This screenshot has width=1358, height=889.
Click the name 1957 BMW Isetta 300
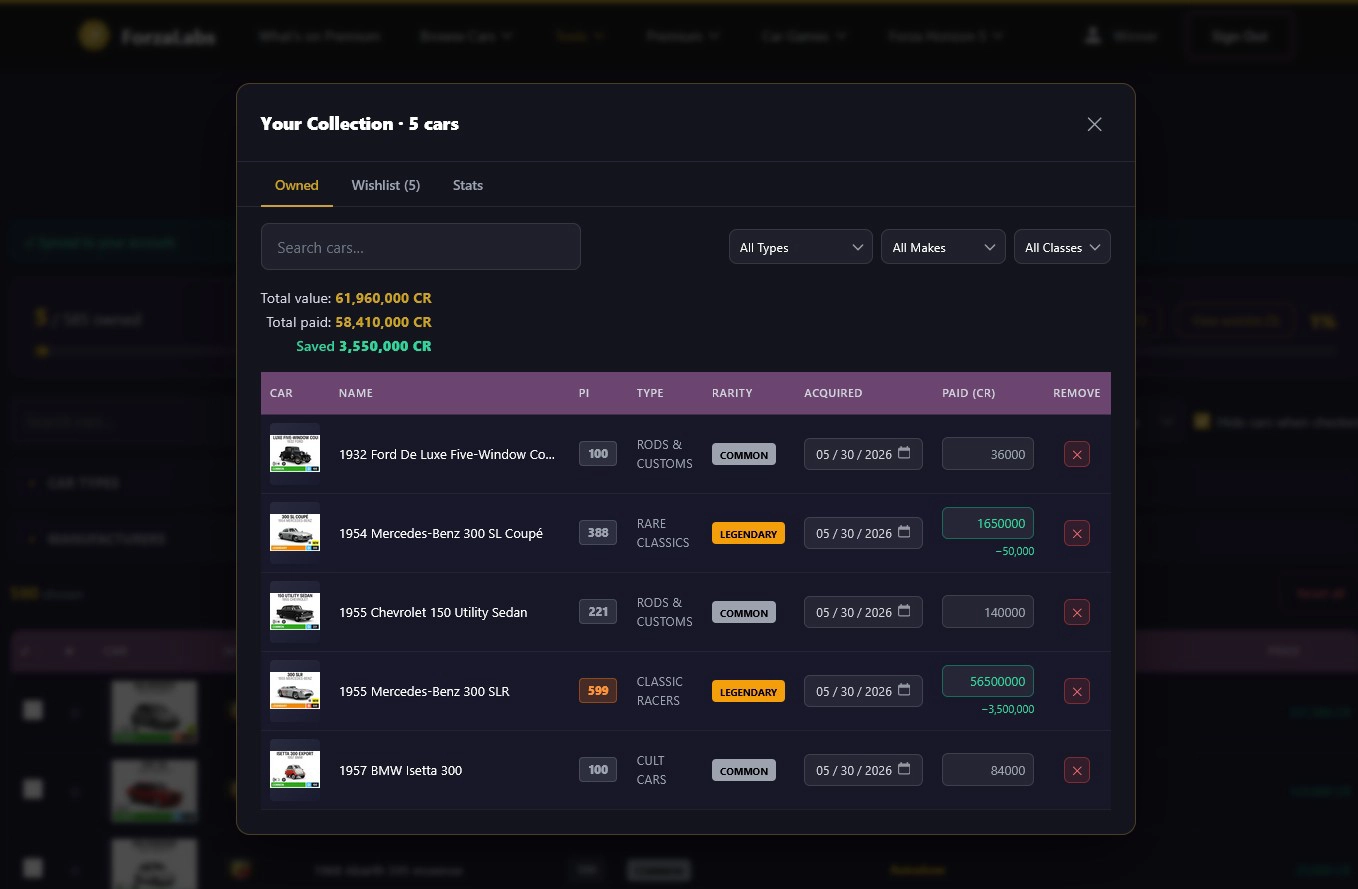pos(400,770)
